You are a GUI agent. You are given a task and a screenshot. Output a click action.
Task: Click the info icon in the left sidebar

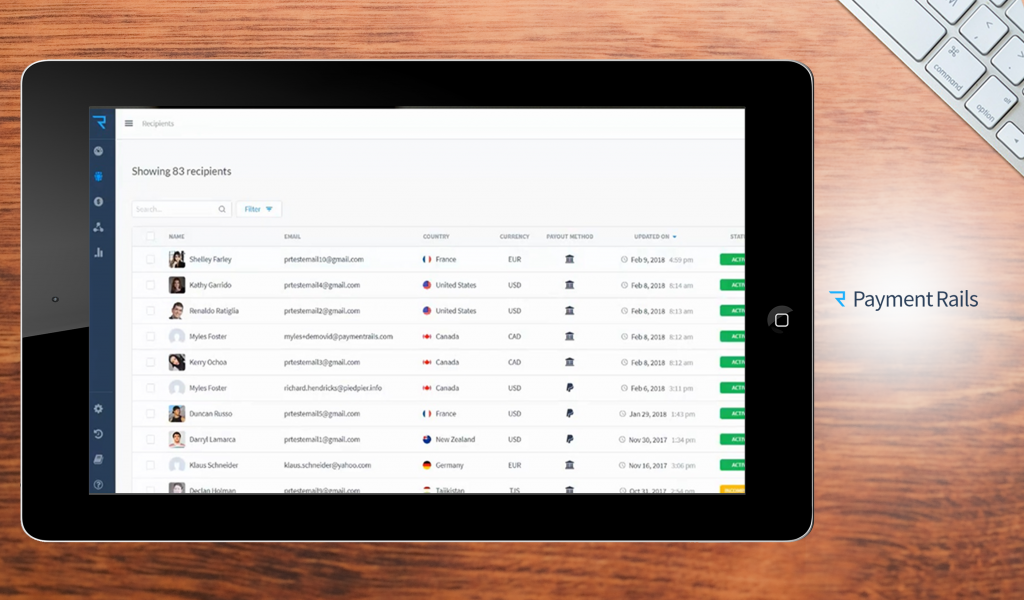pos(98,202)
